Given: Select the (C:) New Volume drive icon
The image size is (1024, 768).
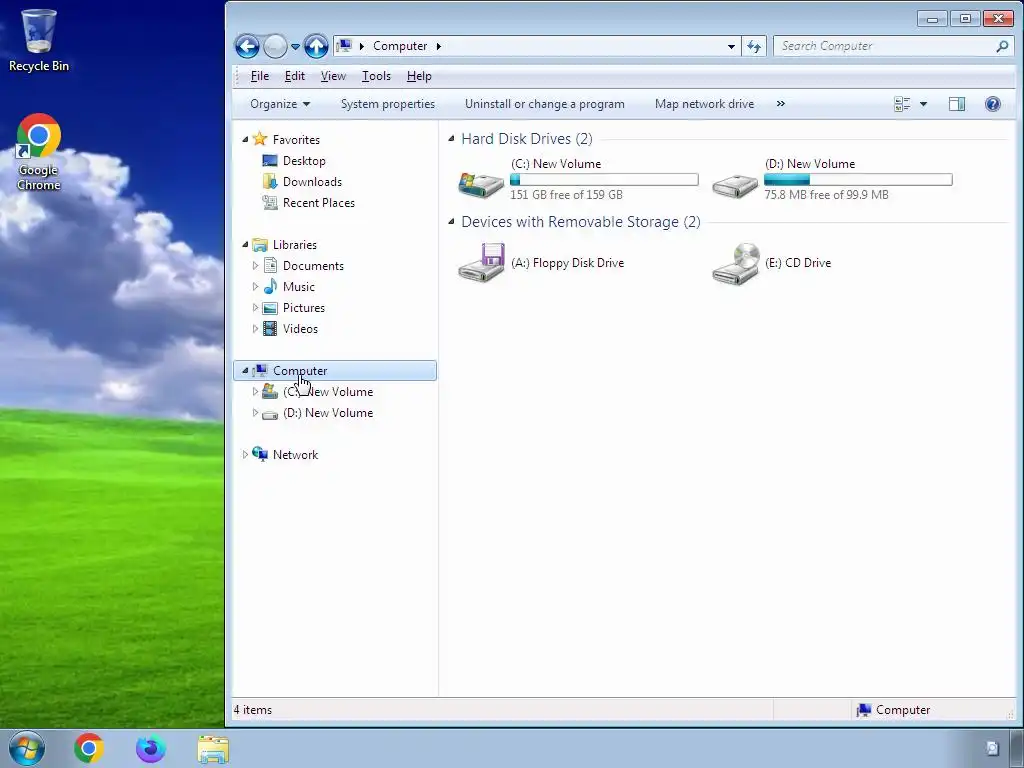Looking at the screenshot, I should 481,184.
